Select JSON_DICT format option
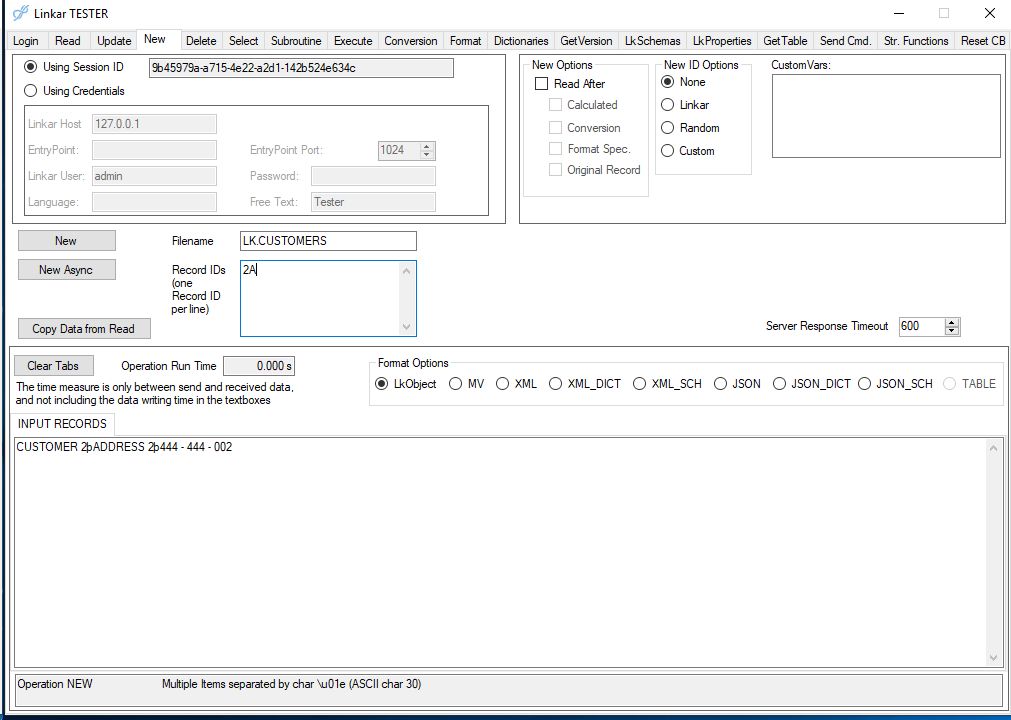This screenshot has width=1011, height=720. [x=812, y=384]
